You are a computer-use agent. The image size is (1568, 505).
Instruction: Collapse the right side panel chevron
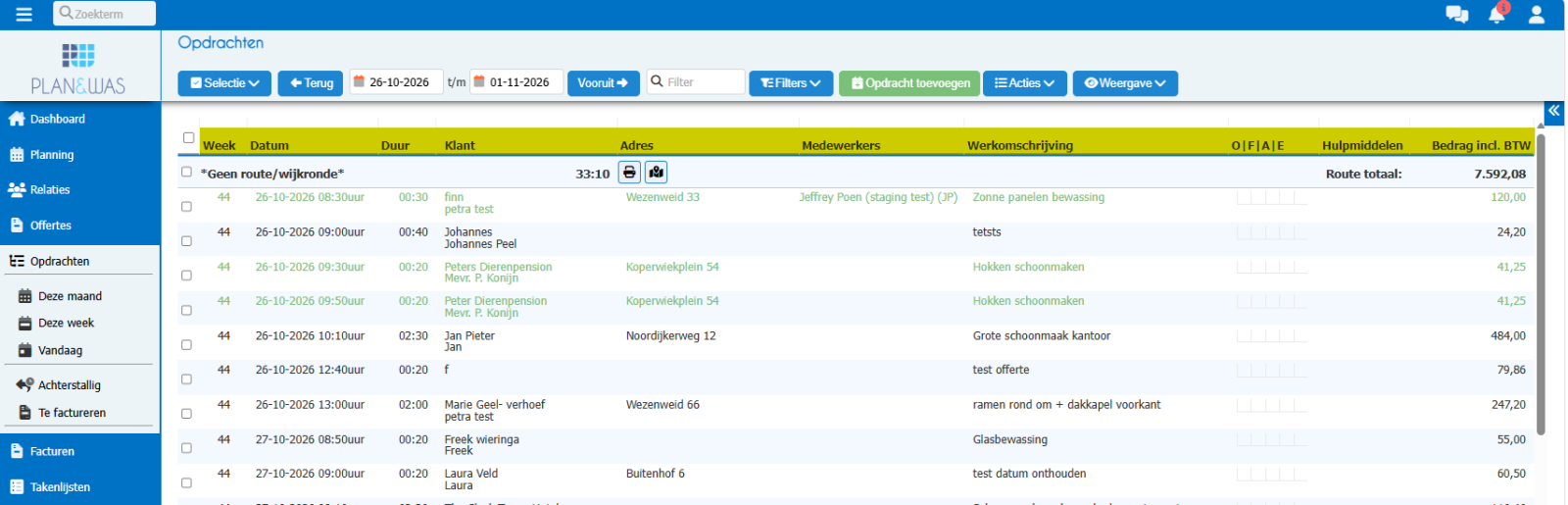[x=1554, y=111]
